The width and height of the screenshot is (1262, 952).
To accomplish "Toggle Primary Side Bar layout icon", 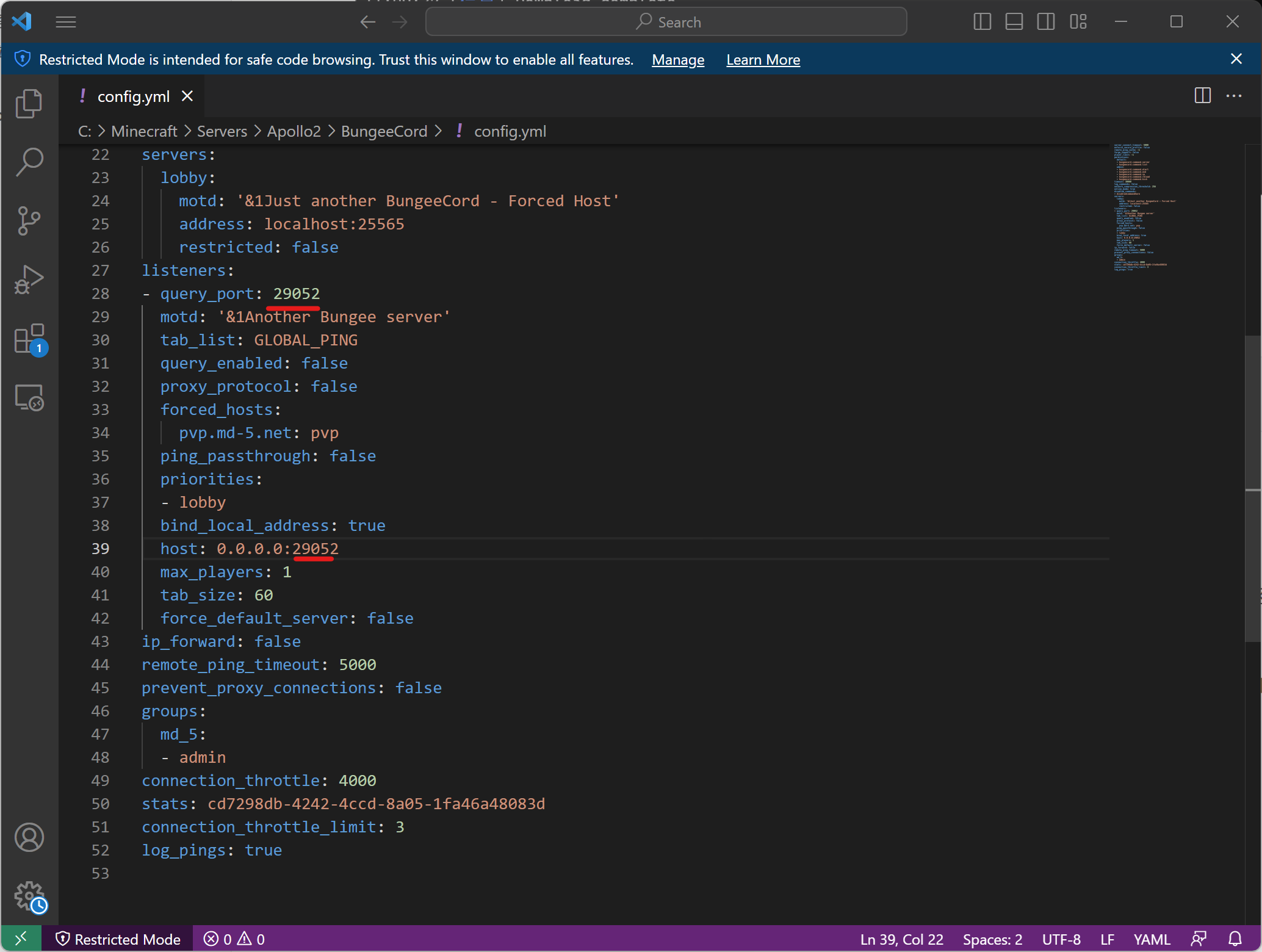I will [982, 22].
